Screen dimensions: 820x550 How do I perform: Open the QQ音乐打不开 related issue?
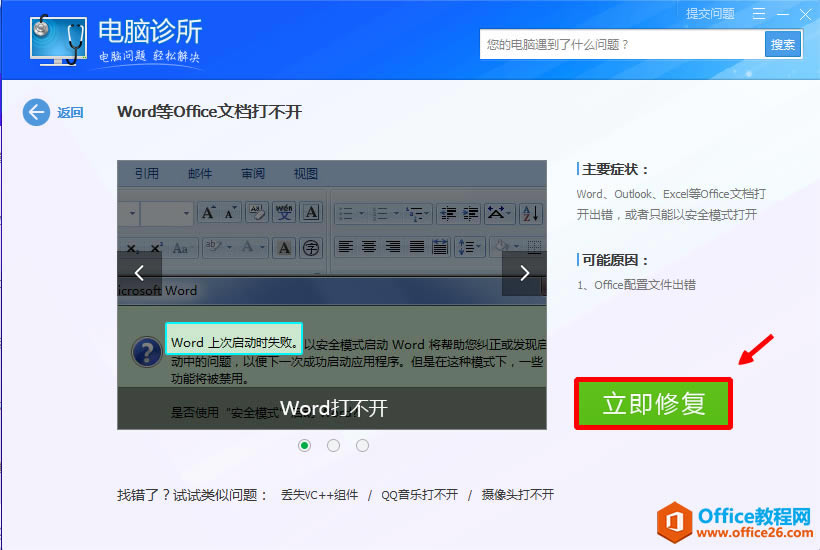(x=419, y=495)
